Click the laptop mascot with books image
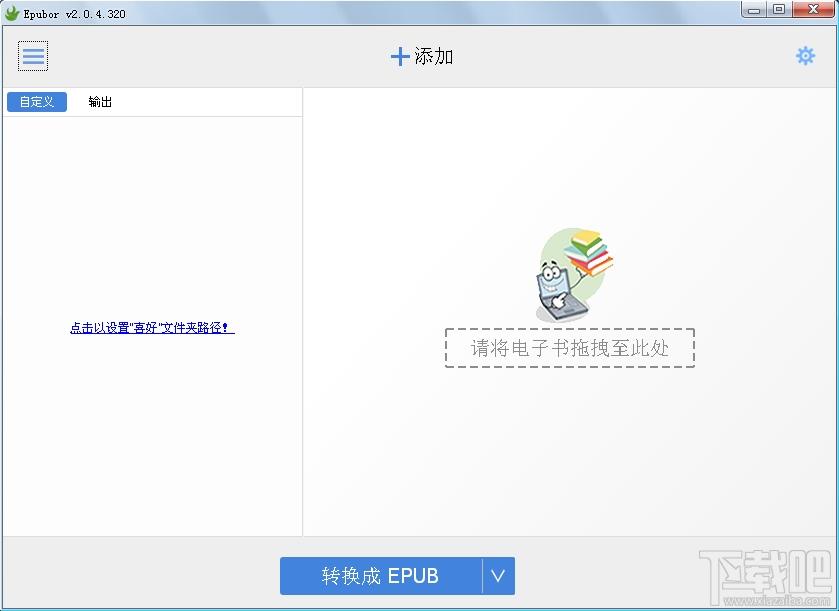This screenshot has height=611, width=839. pyautogui.click(x=574, y=275)
